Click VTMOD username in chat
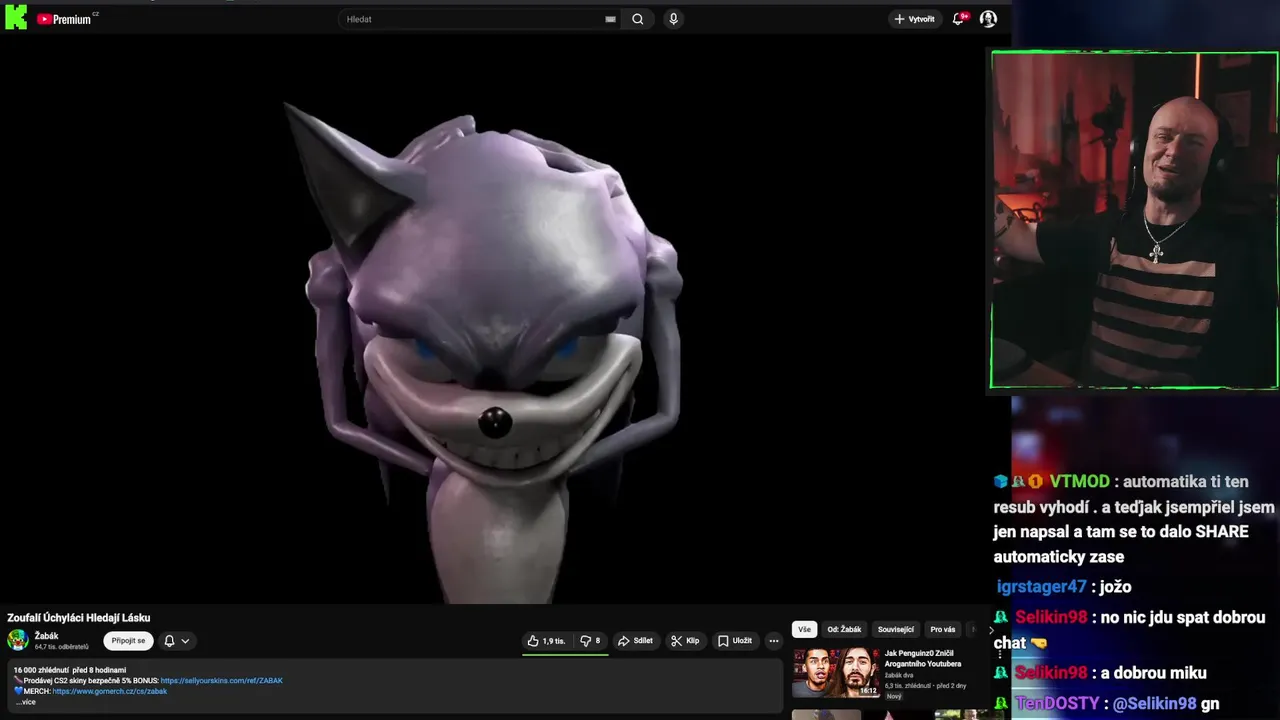The width and height of the screenshot is (1280, 720). [x=1079, y=481]
